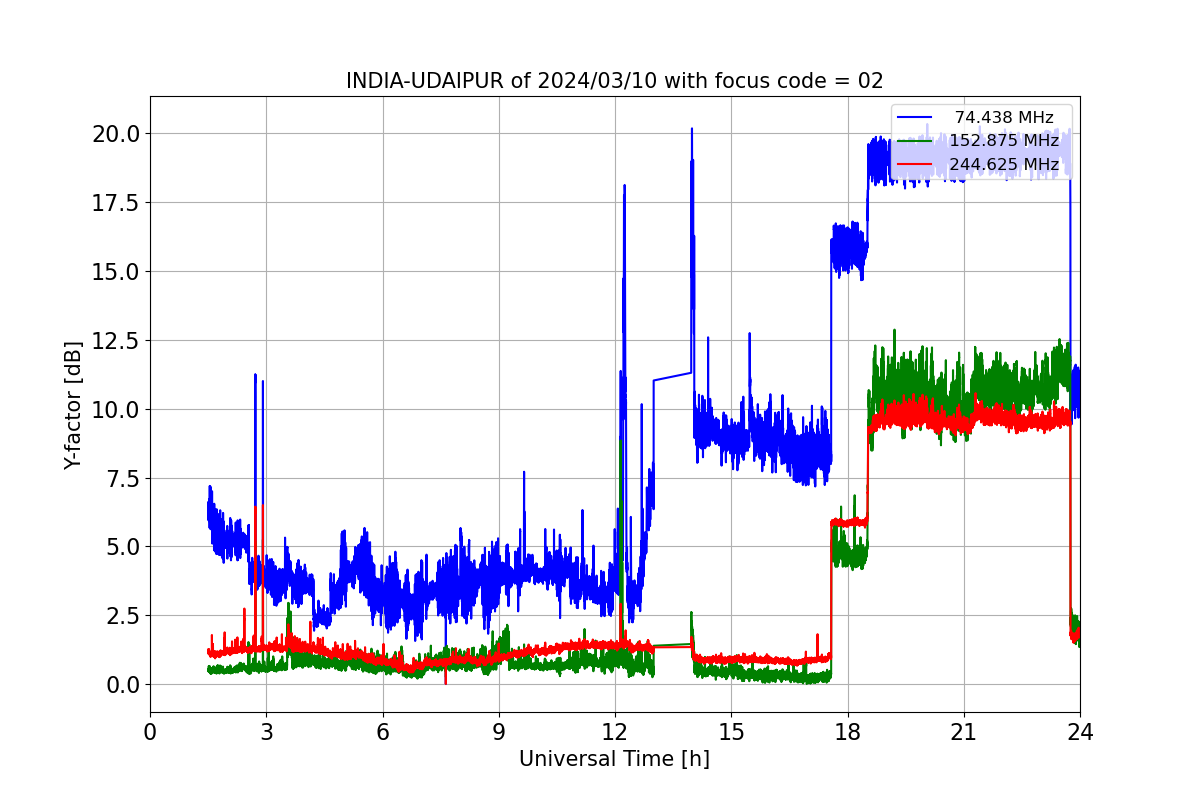
Task: Click the y-axis tick label 20.0
Action: coord(117,134)
